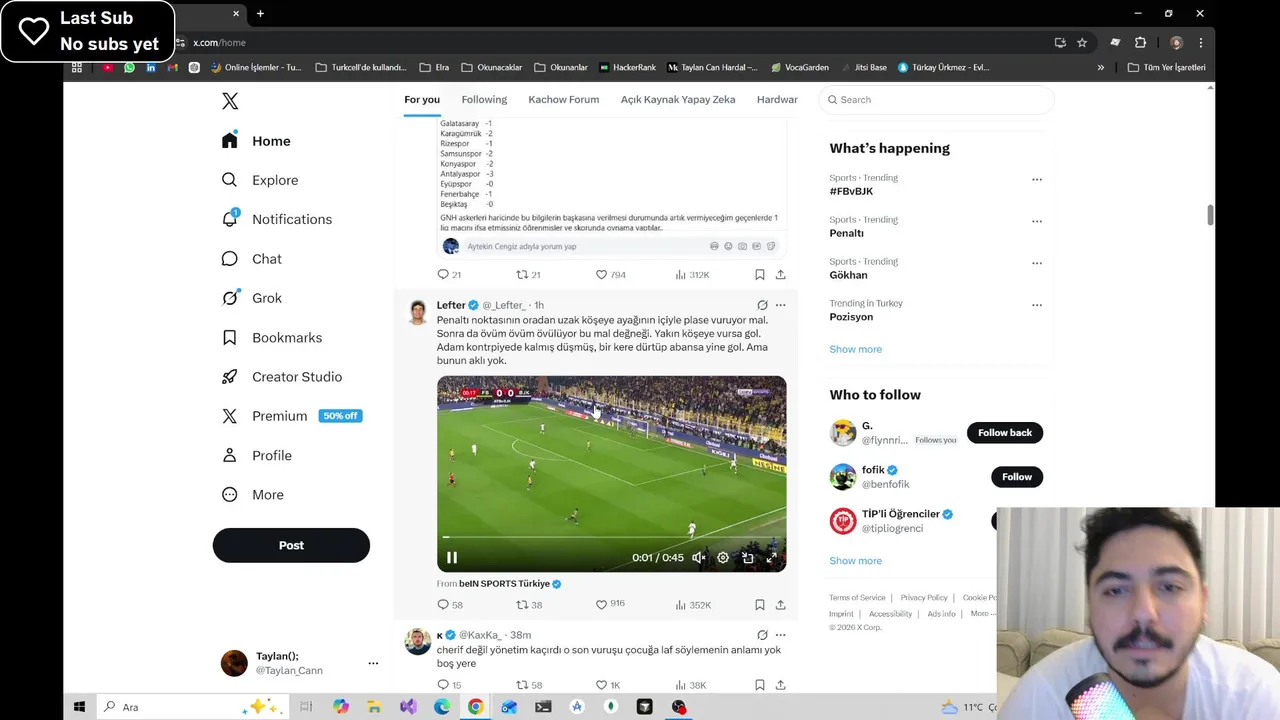Repost Lefter's post showing 38 reposts
Screen dimensions: 1280x720
529,605
